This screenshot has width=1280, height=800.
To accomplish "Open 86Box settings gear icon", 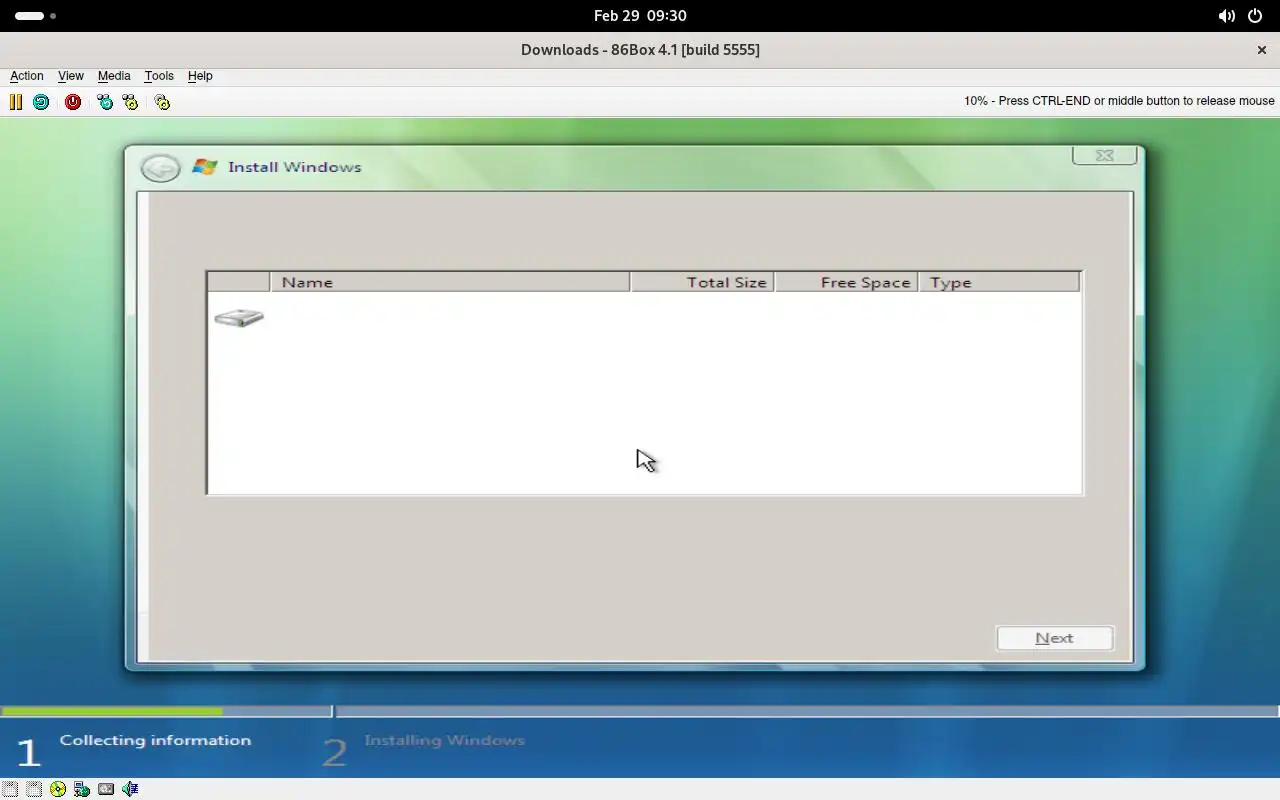I will tap(162, 102).
